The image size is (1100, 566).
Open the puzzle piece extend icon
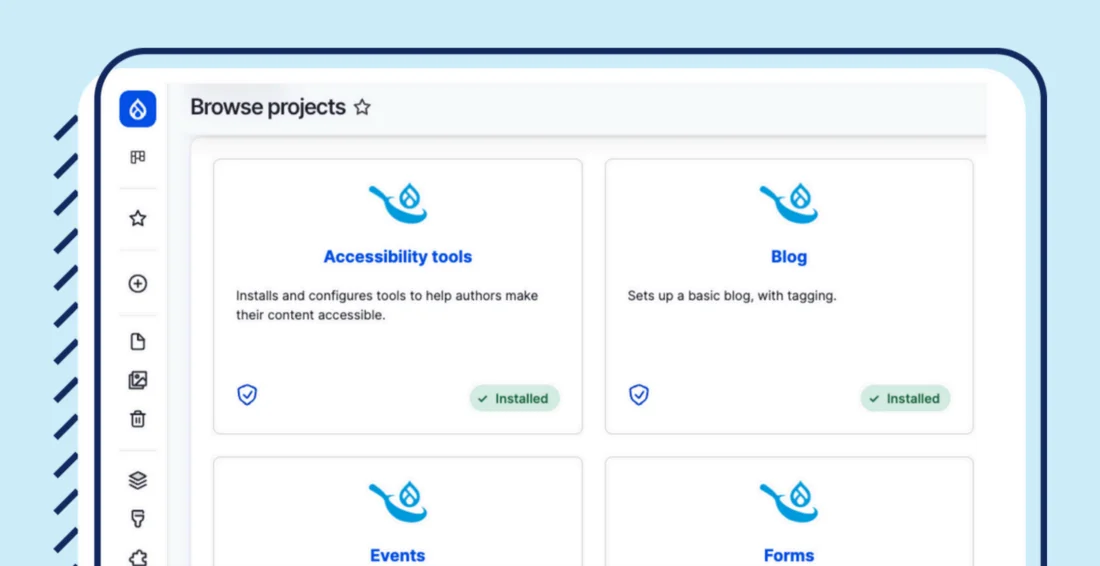pos(138,556)
